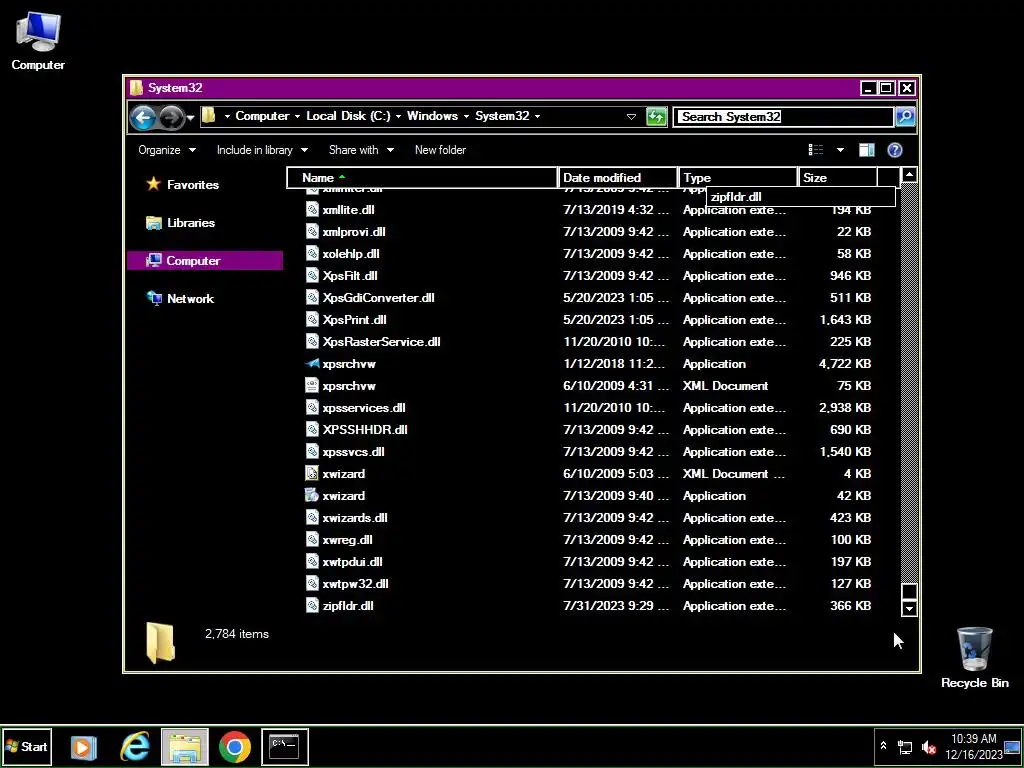The width and height of the screenshot is (1024, 768).
Task: Click the xmllite.dll file icon
Action: coord(312,210)
